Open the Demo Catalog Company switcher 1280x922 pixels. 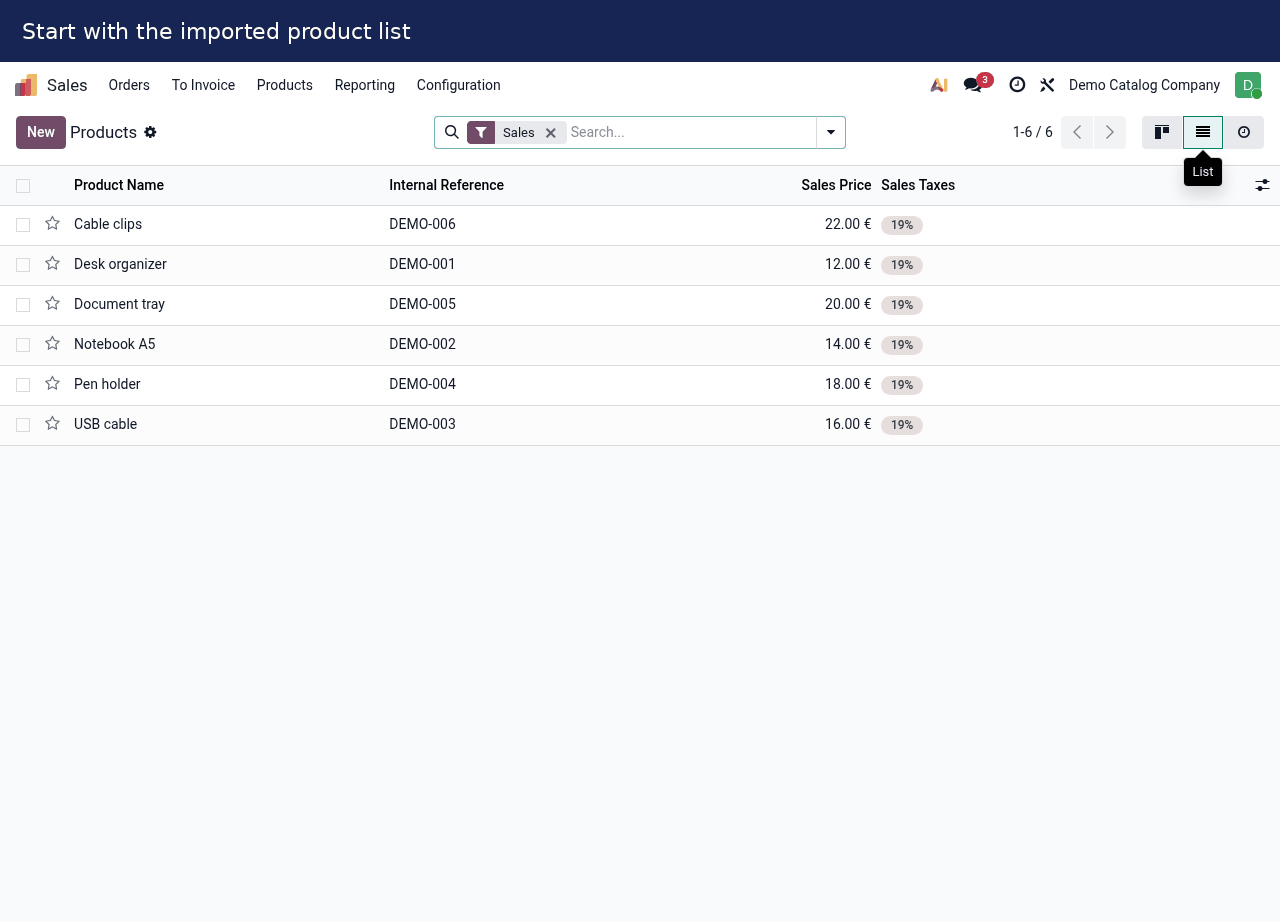[x=1144, y=85]
